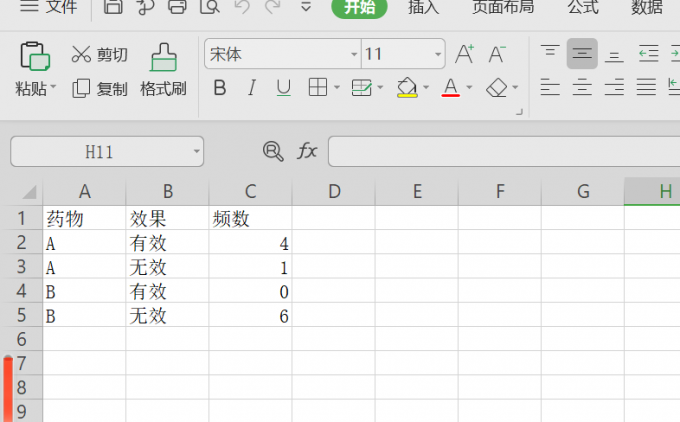Click the 粘贴 paste icon
This screenshot has width=680, height=422.
click(x=35, y=56)
